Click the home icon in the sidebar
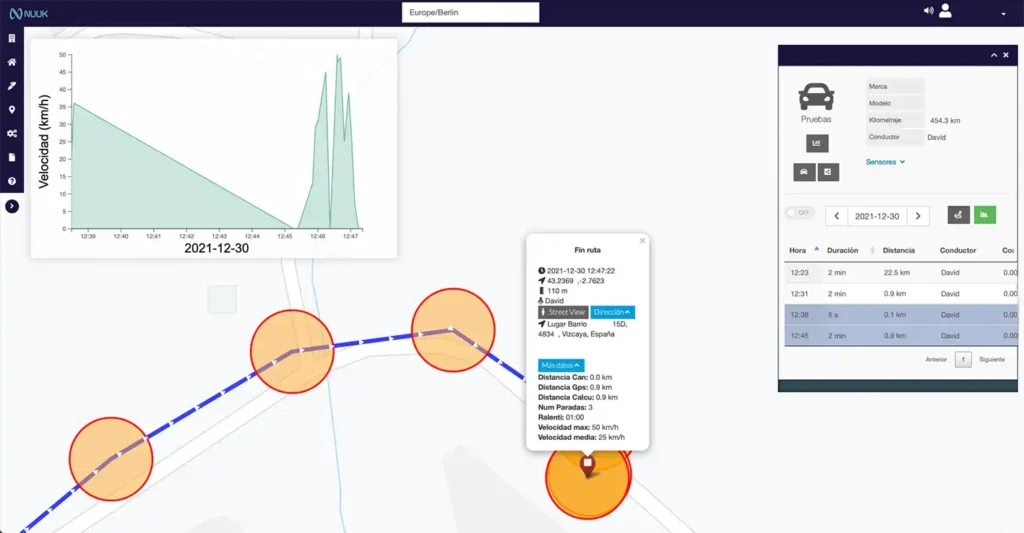1024x533 pixels. point(12,62)
